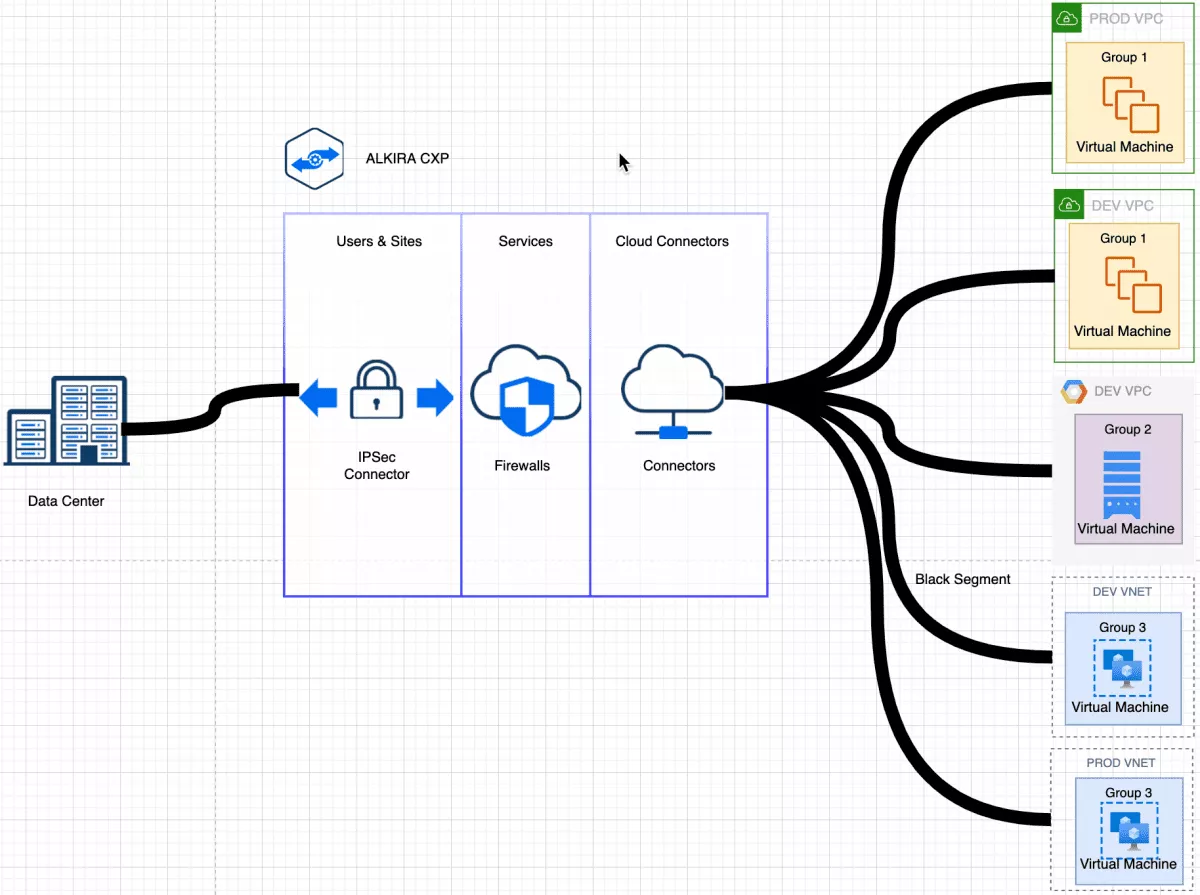Select the black link from Data Center

(x=210, y=410)
